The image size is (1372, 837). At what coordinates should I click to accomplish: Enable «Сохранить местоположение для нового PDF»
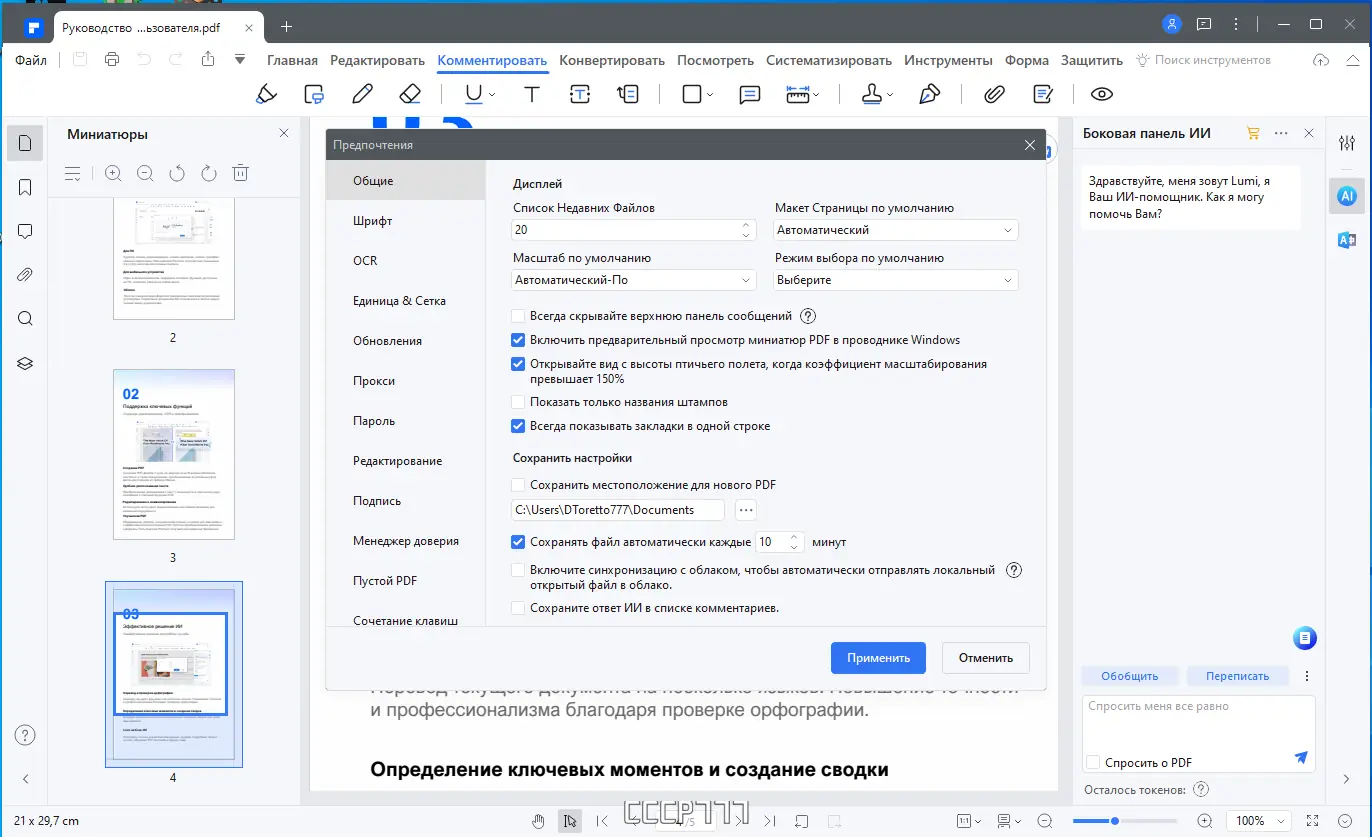coord(517,484)
